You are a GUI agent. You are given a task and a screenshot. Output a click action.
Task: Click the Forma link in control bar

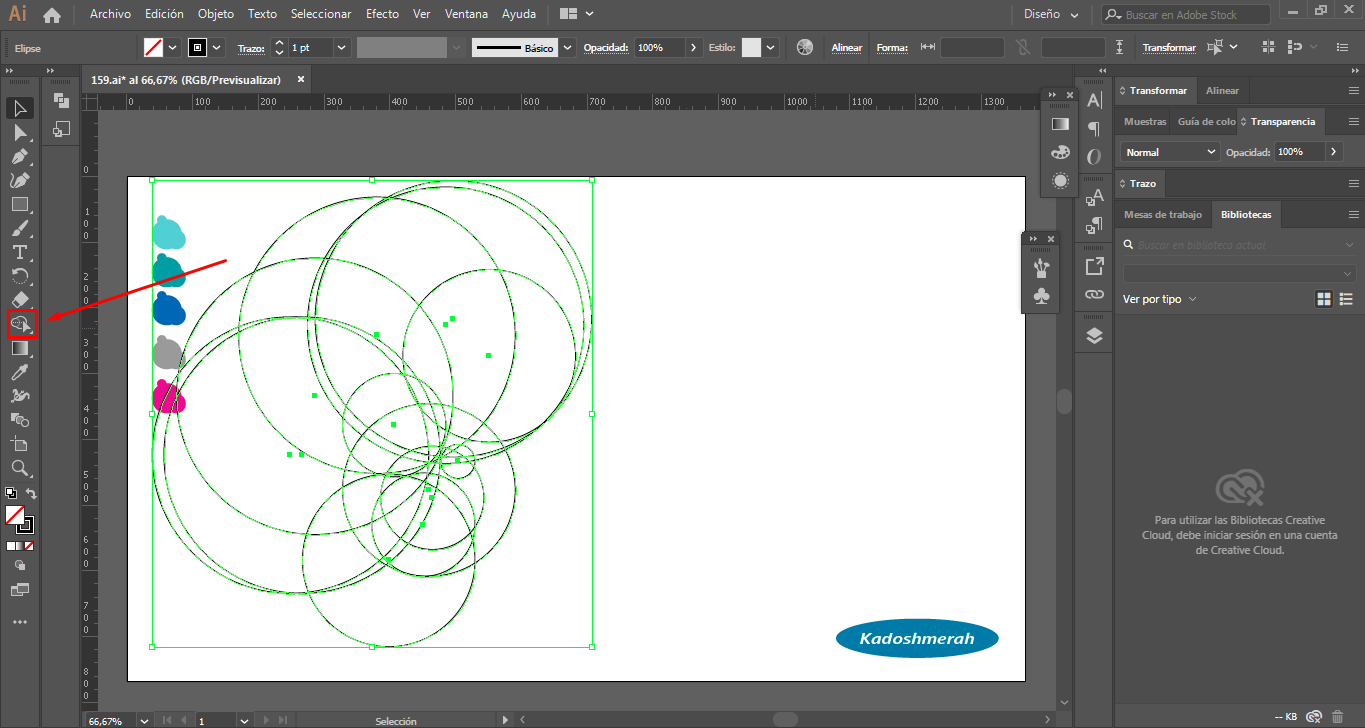[892, 47]
